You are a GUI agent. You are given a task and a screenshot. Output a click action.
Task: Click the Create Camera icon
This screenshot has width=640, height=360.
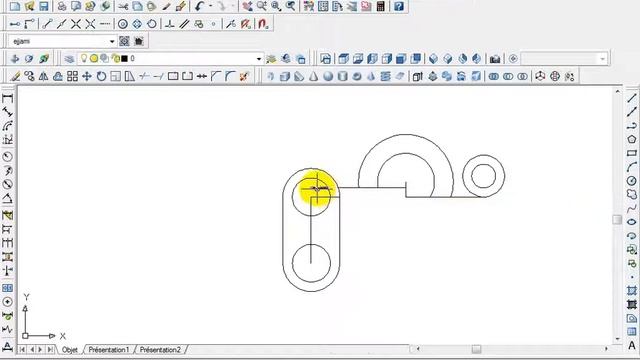495,59
